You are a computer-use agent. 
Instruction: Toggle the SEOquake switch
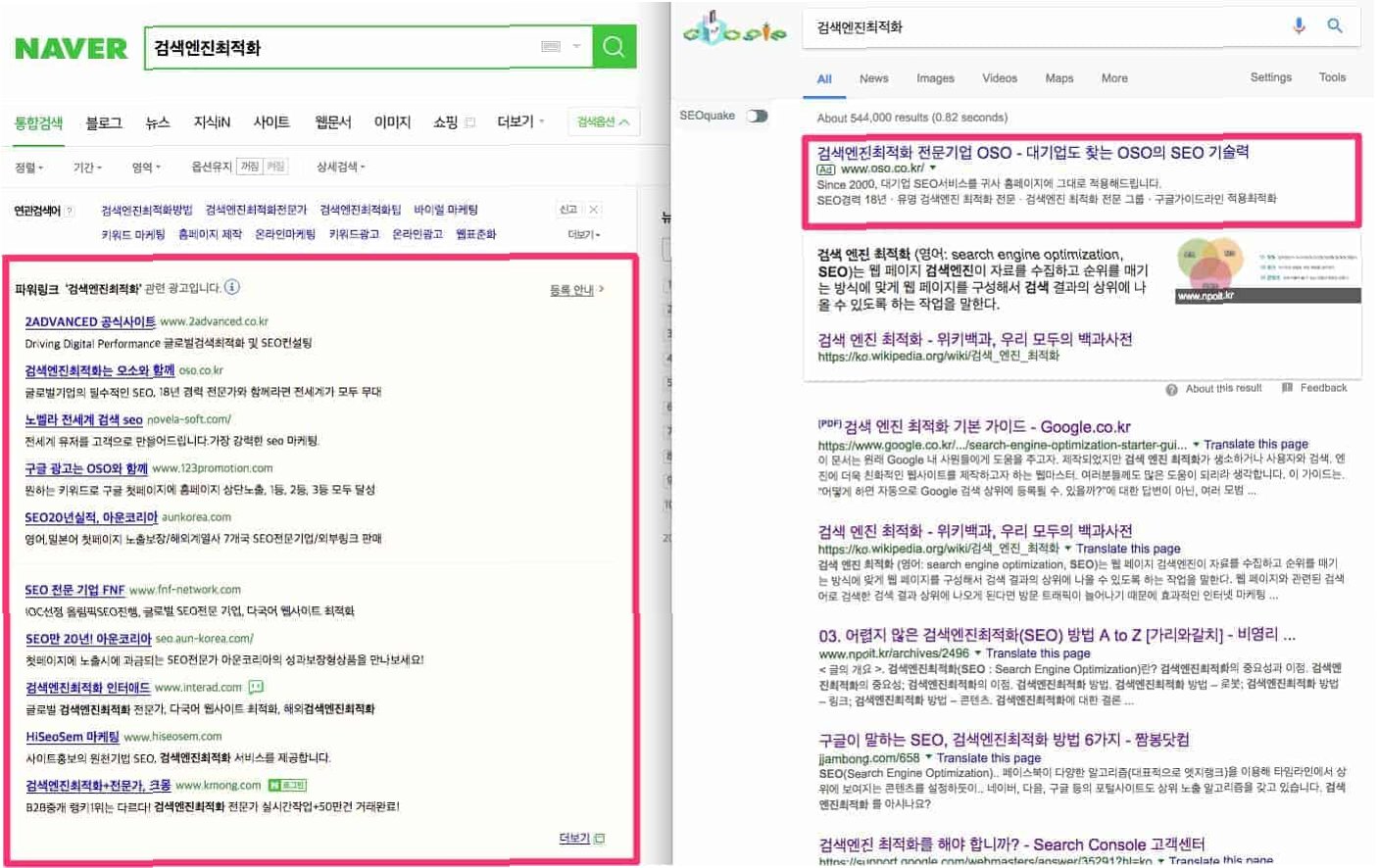coord(757,116)
